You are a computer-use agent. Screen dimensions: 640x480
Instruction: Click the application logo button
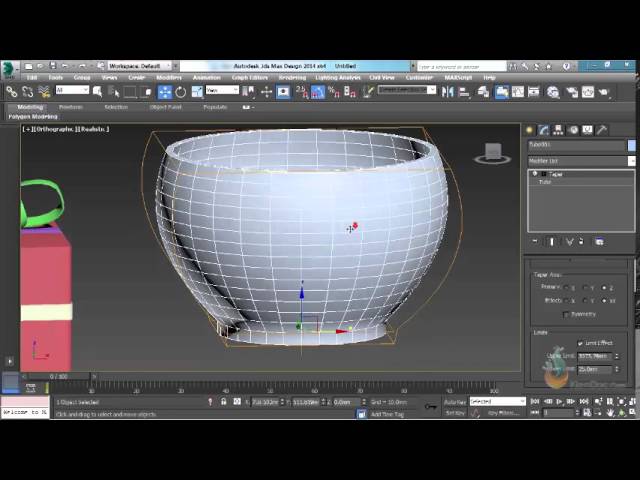click(x=9, y=69)
